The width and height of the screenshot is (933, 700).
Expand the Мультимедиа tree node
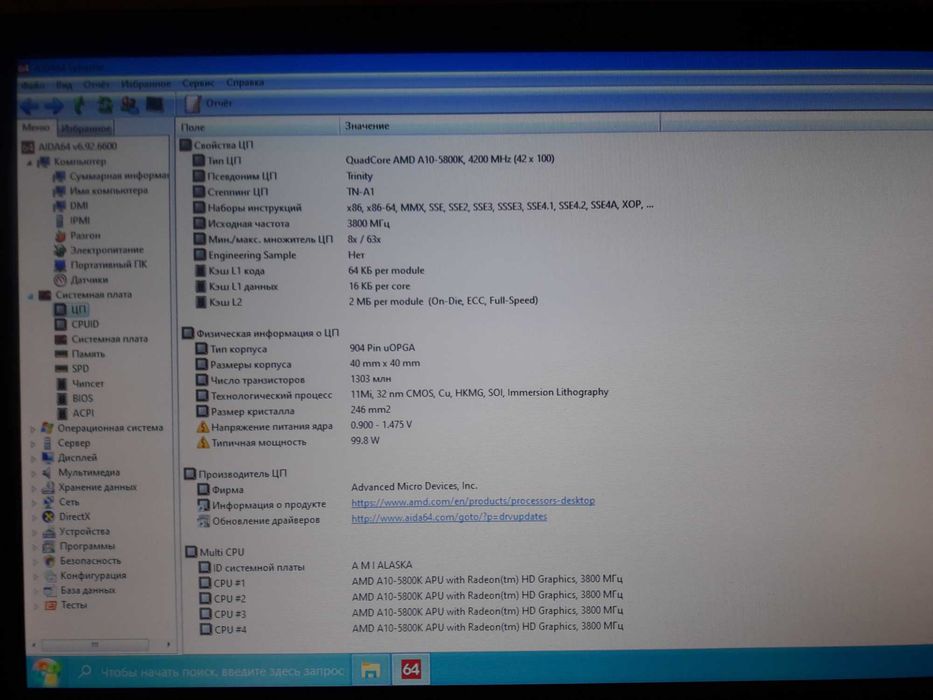pyautogui.click(x=33, y=473)
